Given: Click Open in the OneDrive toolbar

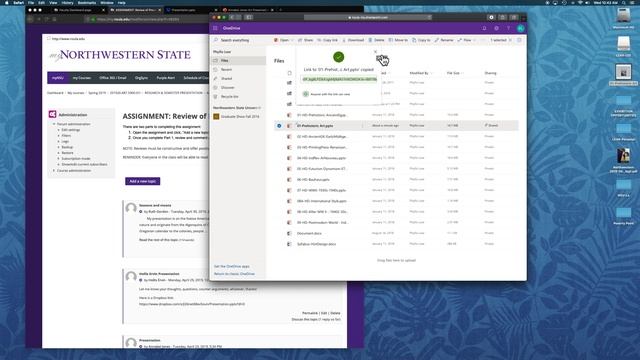Looking at the screenshot, I should tap(282, 40).
